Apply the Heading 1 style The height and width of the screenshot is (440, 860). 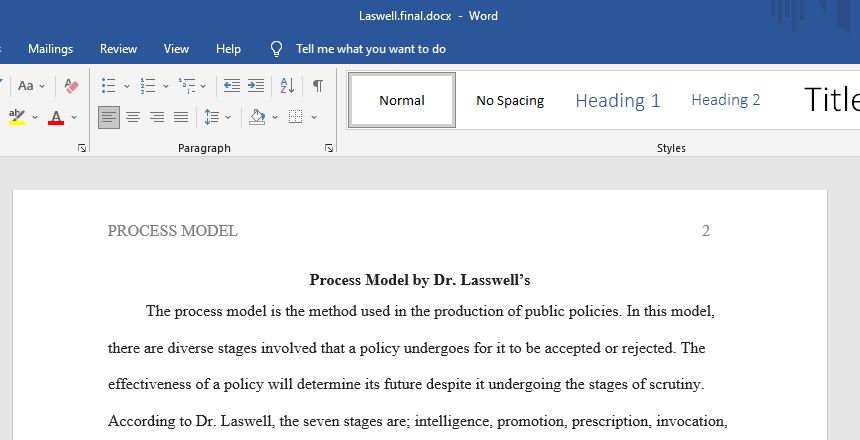click(x=618, y=100)
